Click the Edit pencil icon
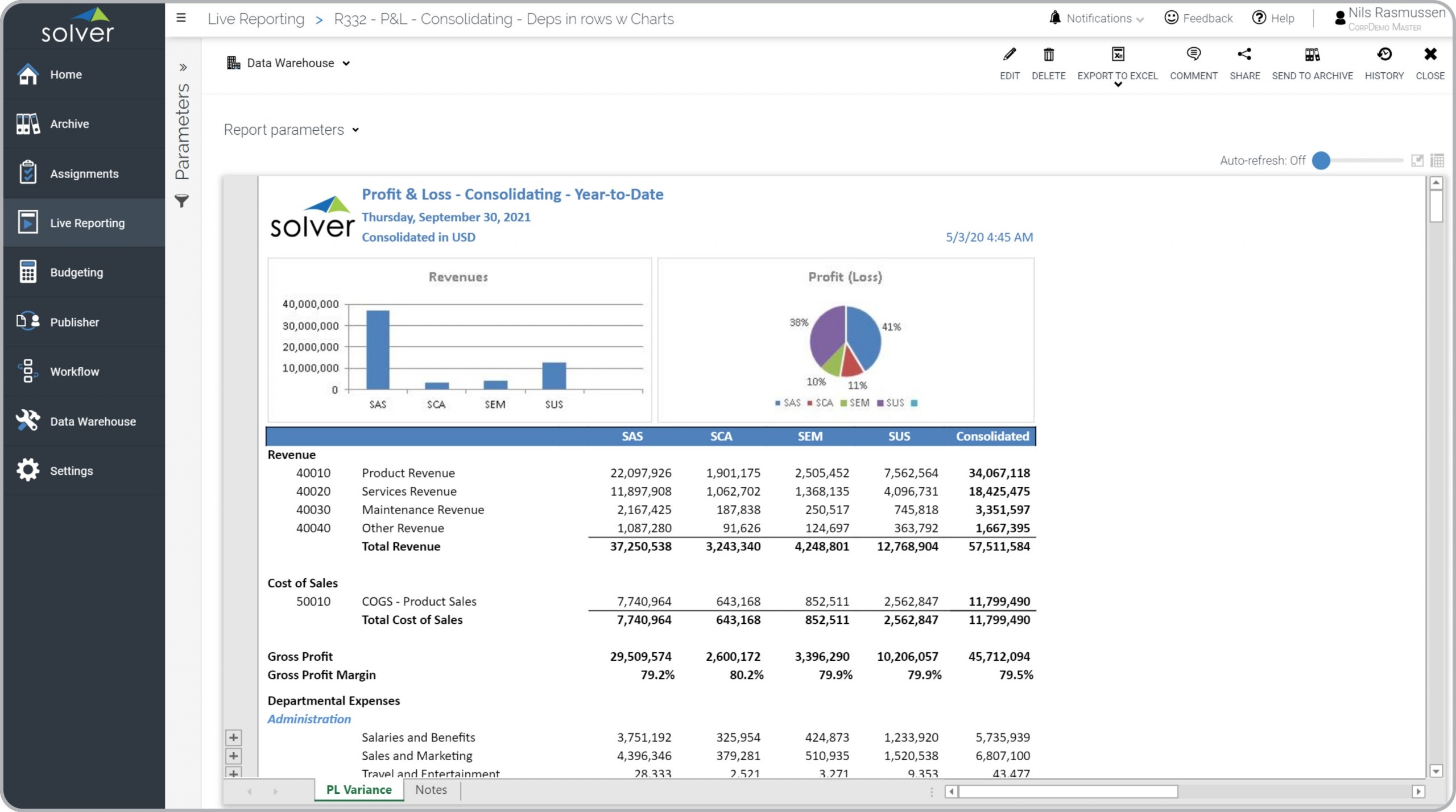Viewport: 1456px width, 812px height. tap(1009, 55)
